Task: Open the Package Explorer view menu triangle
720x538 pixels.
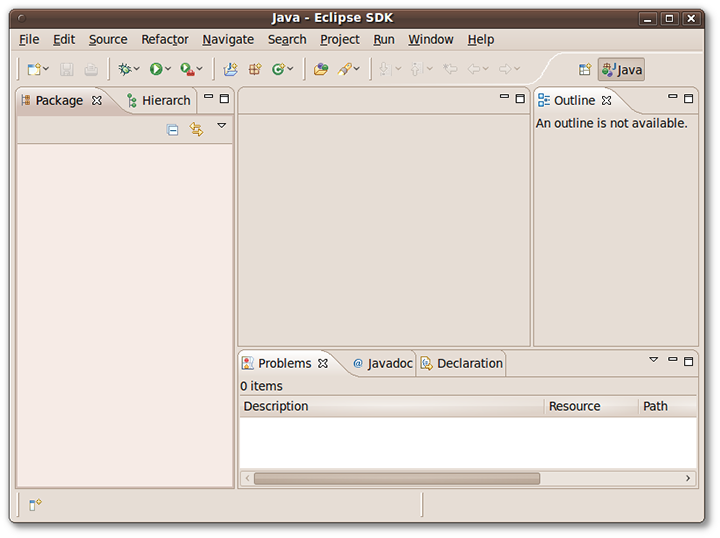Action: [221, 125]
